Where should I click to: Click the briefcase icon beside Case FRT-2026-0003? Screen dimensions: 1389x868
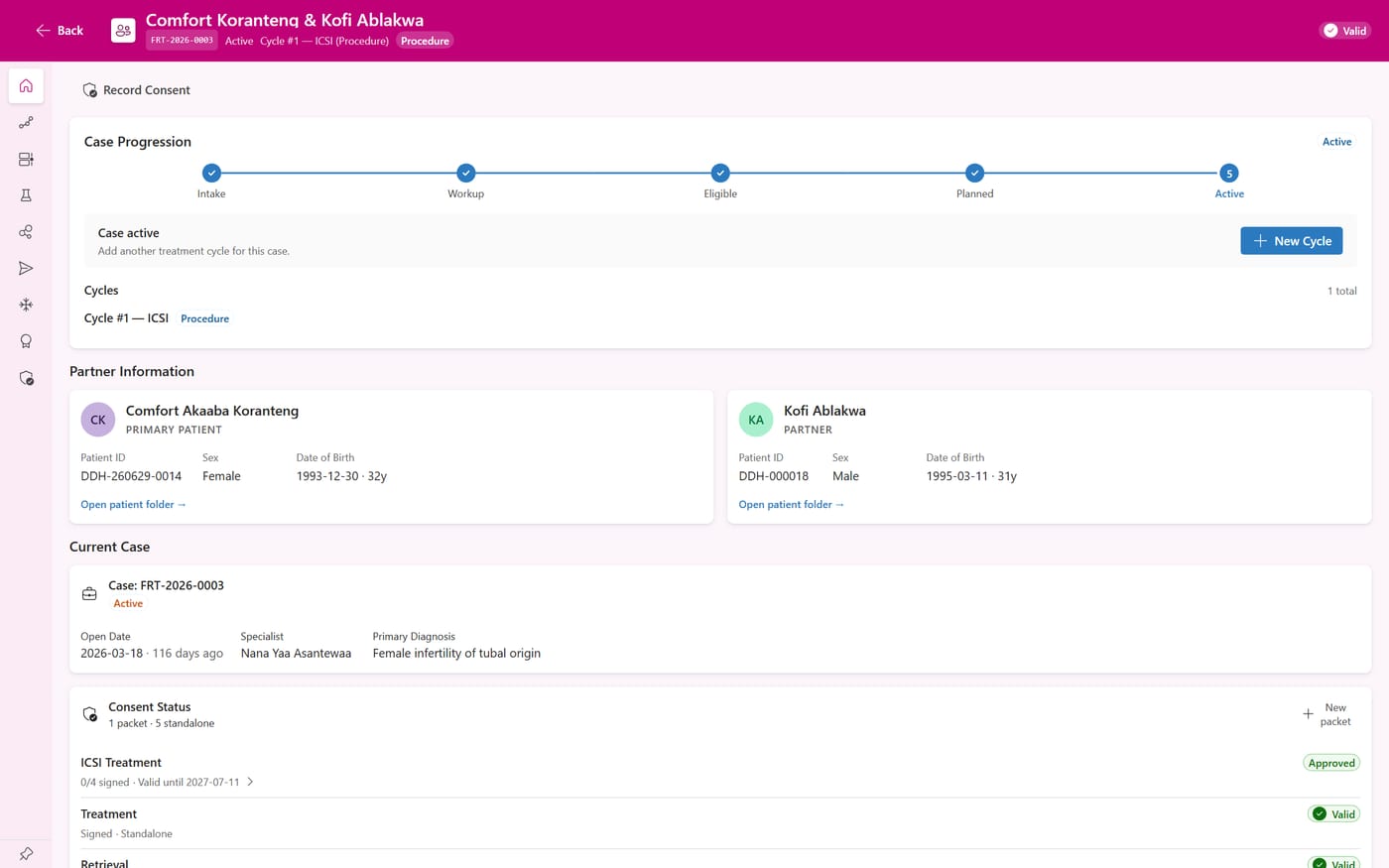click(89, 594)
